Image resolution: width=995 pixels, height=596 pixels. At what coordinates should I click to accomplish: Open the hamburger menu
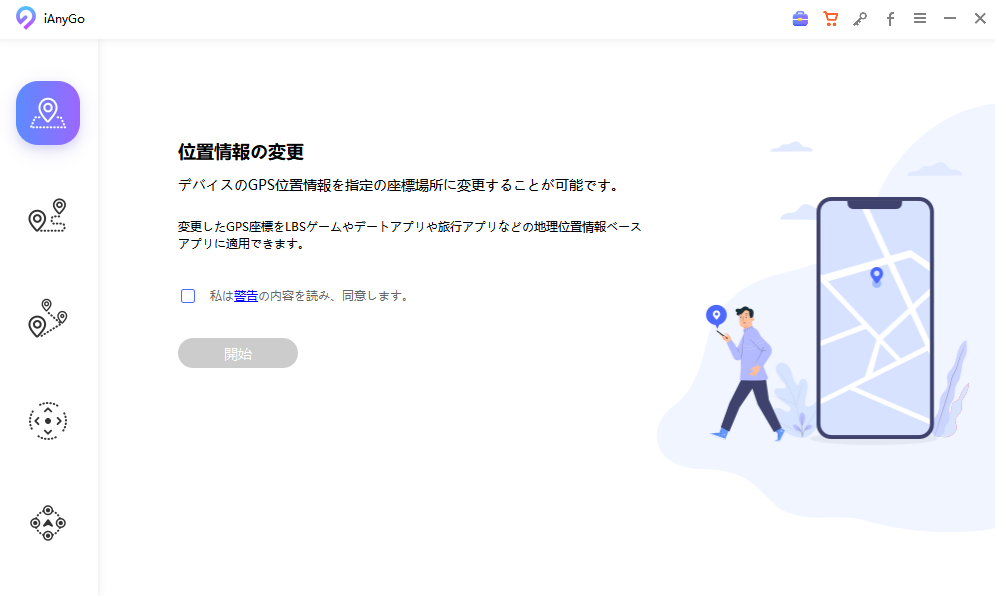(919, 18)
